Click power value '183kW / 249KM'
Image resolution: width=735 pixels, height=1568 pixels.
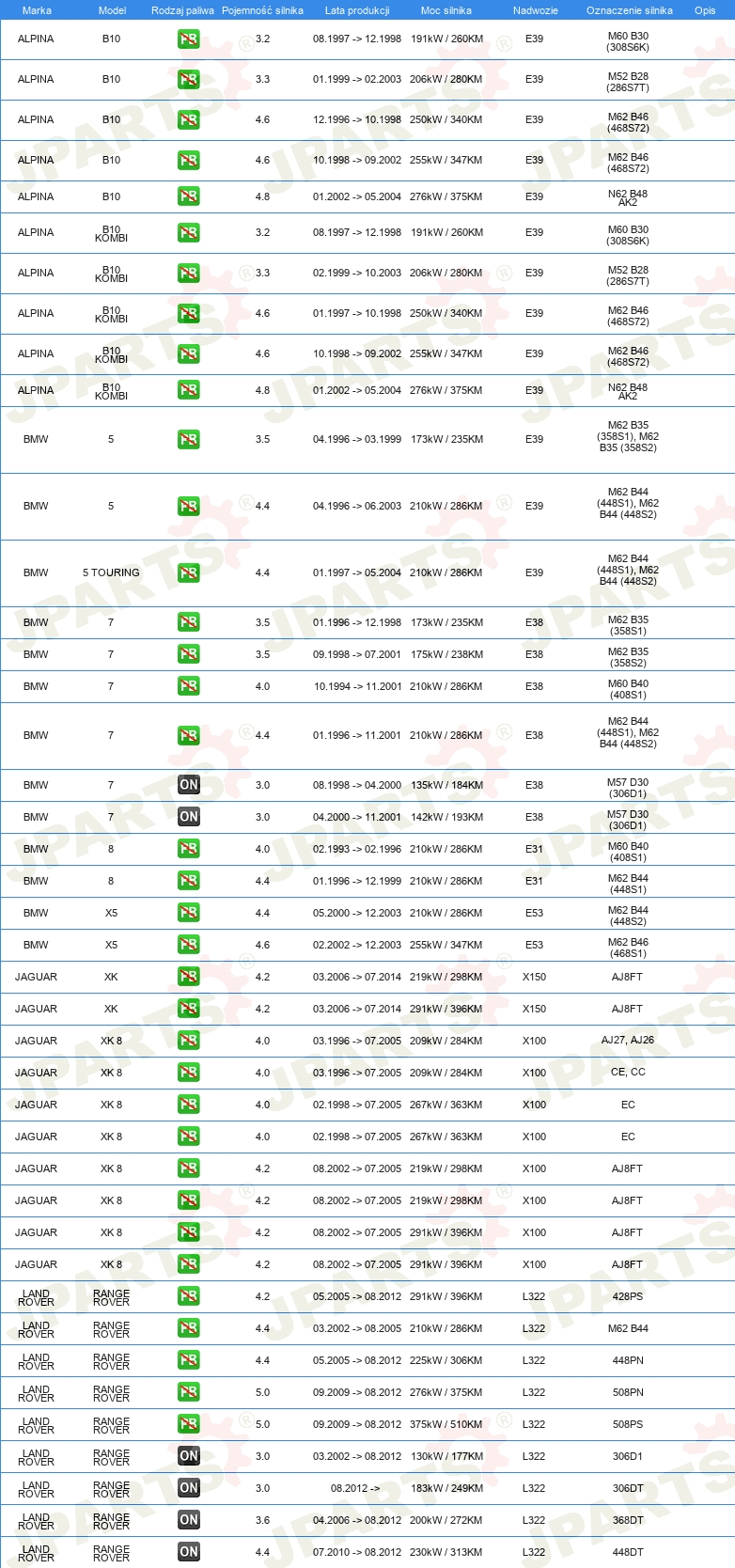pyautogui.click(x=446, y=1488)
